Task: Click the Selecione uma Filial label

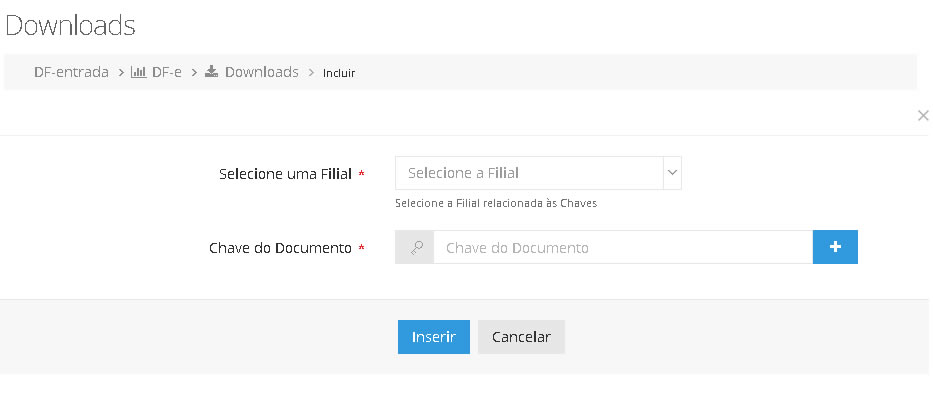Action: (285, 174)
